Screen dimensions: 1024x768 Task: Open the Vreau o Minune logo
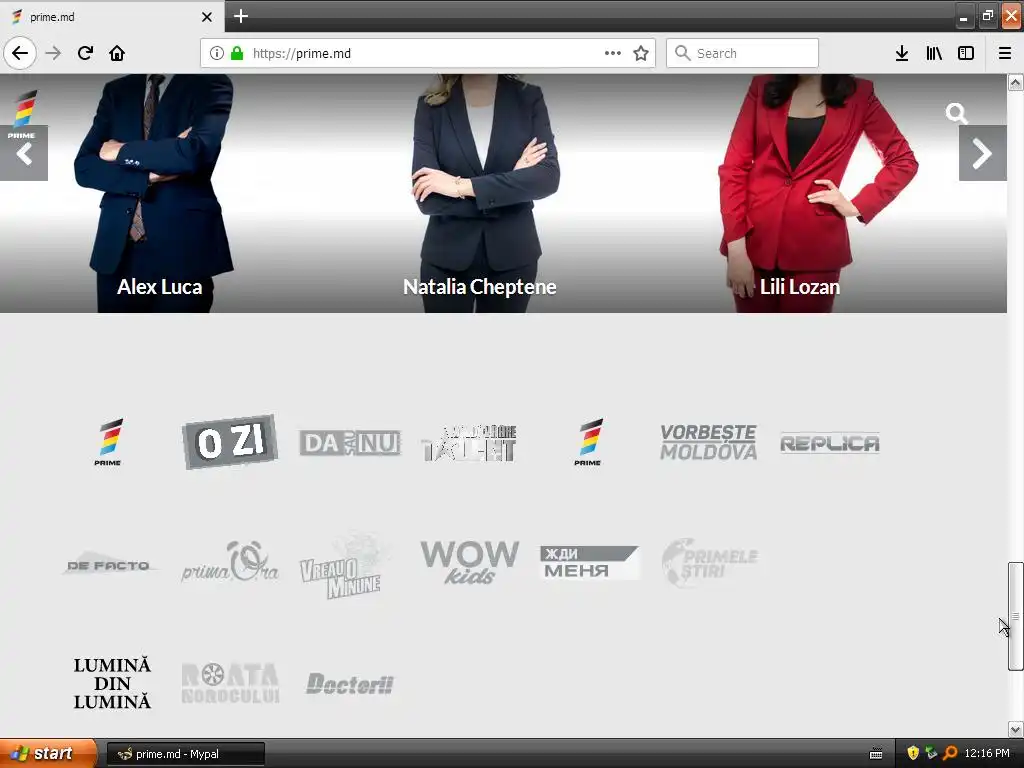346,565
